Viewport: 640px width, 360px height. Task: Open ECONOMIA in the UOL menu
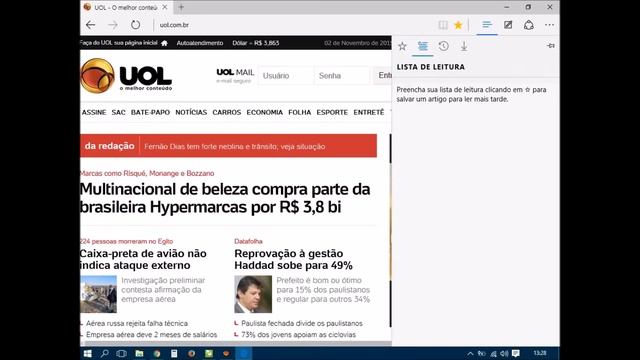click(264, 112)
